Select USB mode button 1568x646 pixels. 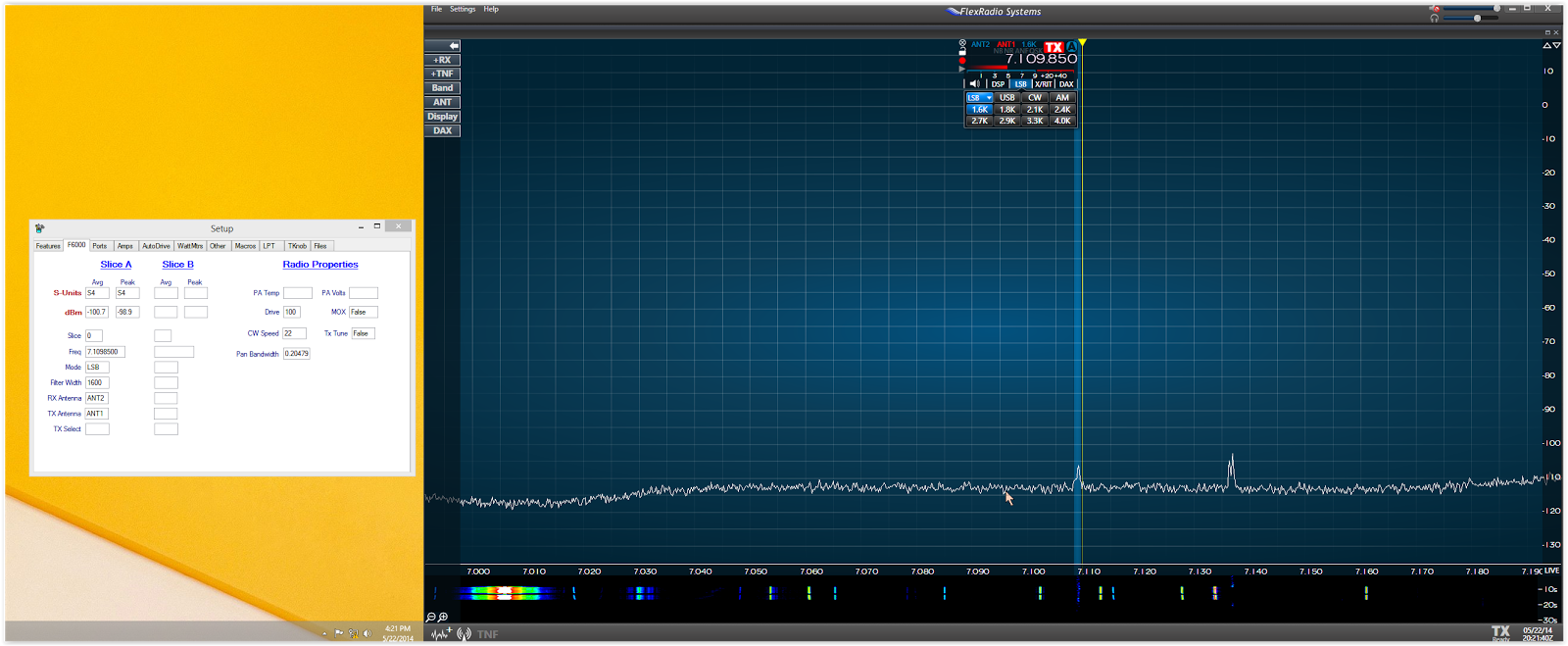(x=1007, y=98)
